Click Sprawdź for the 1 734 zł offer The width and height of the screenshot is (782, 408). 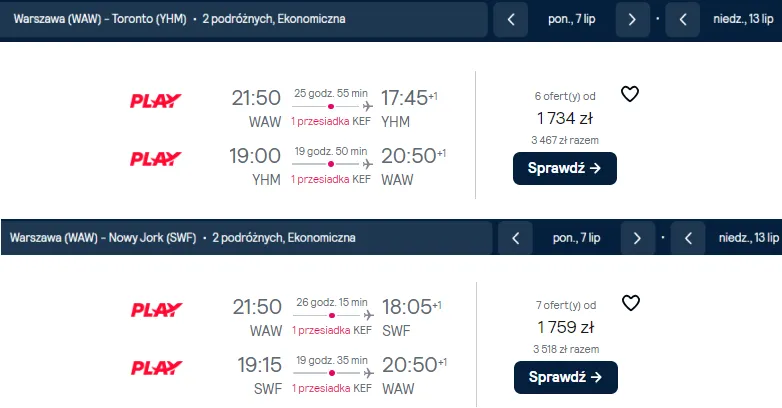tap(565, 169)
